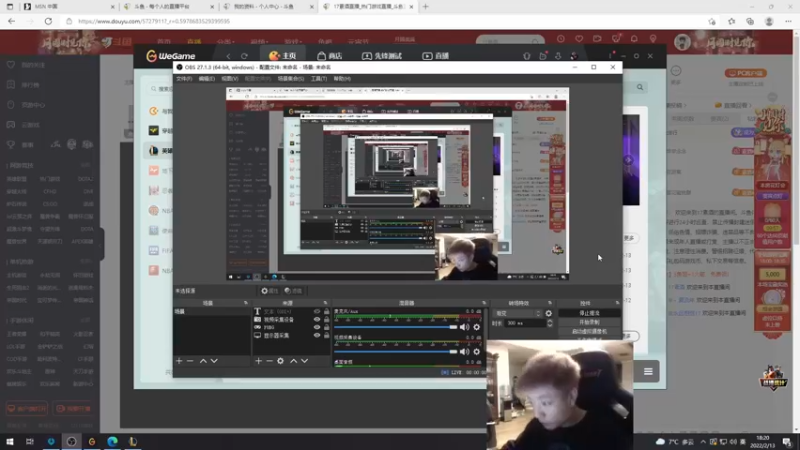Add a new source in OBS Sources panel
Screen dimensions: 800x450
click(x=259, y=361)
